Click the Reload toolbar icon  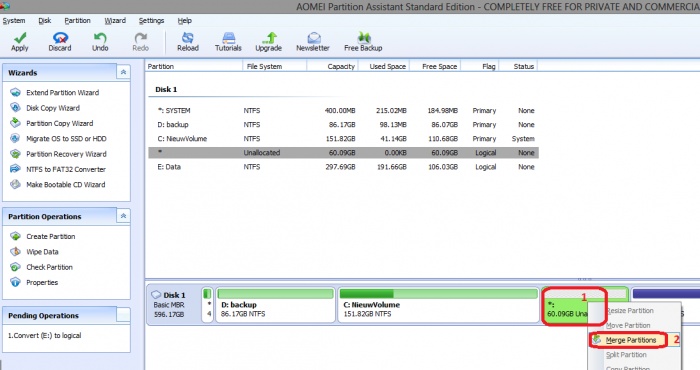tap(188, 38)
